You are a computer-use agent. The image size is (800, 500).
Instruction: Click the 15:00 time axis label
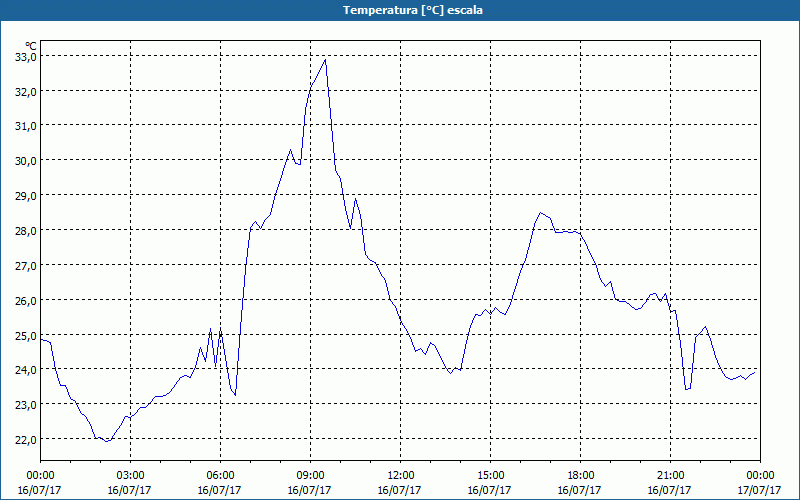490,476
